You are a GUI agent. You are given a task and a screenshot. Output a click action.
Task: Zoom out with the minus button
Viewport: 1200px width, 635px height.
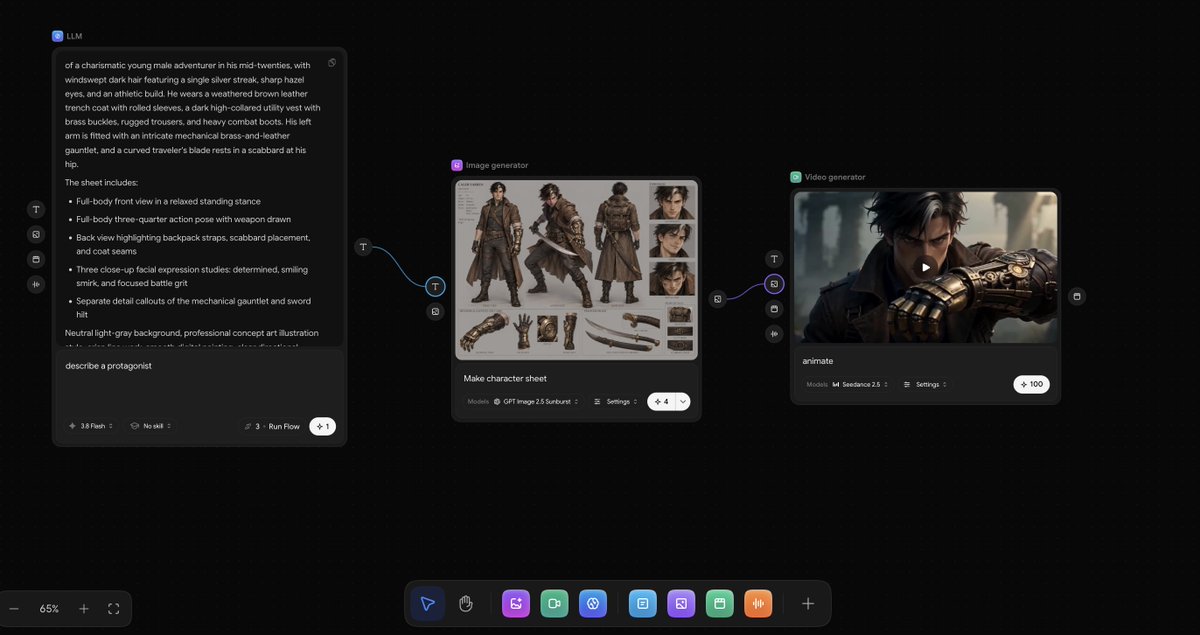[x=14, y=608]
